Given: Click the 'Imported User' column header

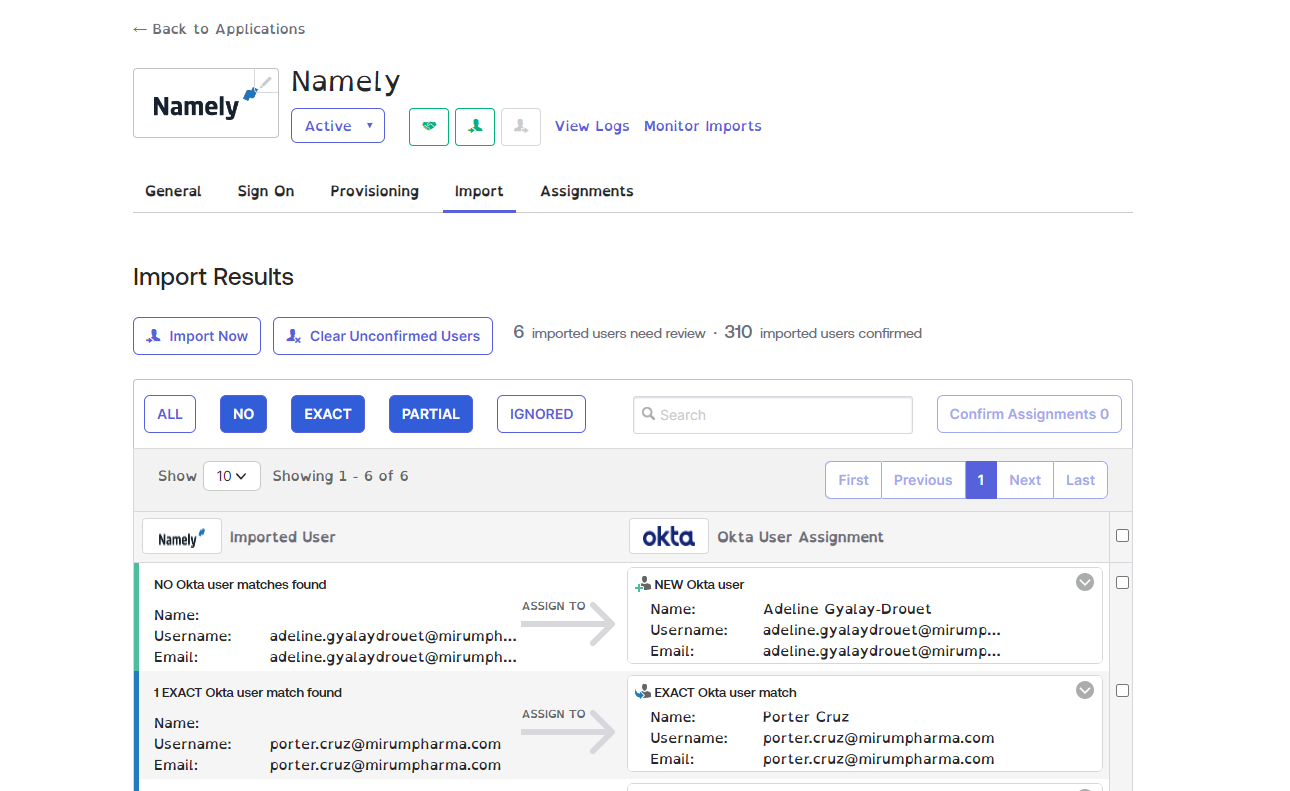Looking at the screenshot, I should click(283, 537).
